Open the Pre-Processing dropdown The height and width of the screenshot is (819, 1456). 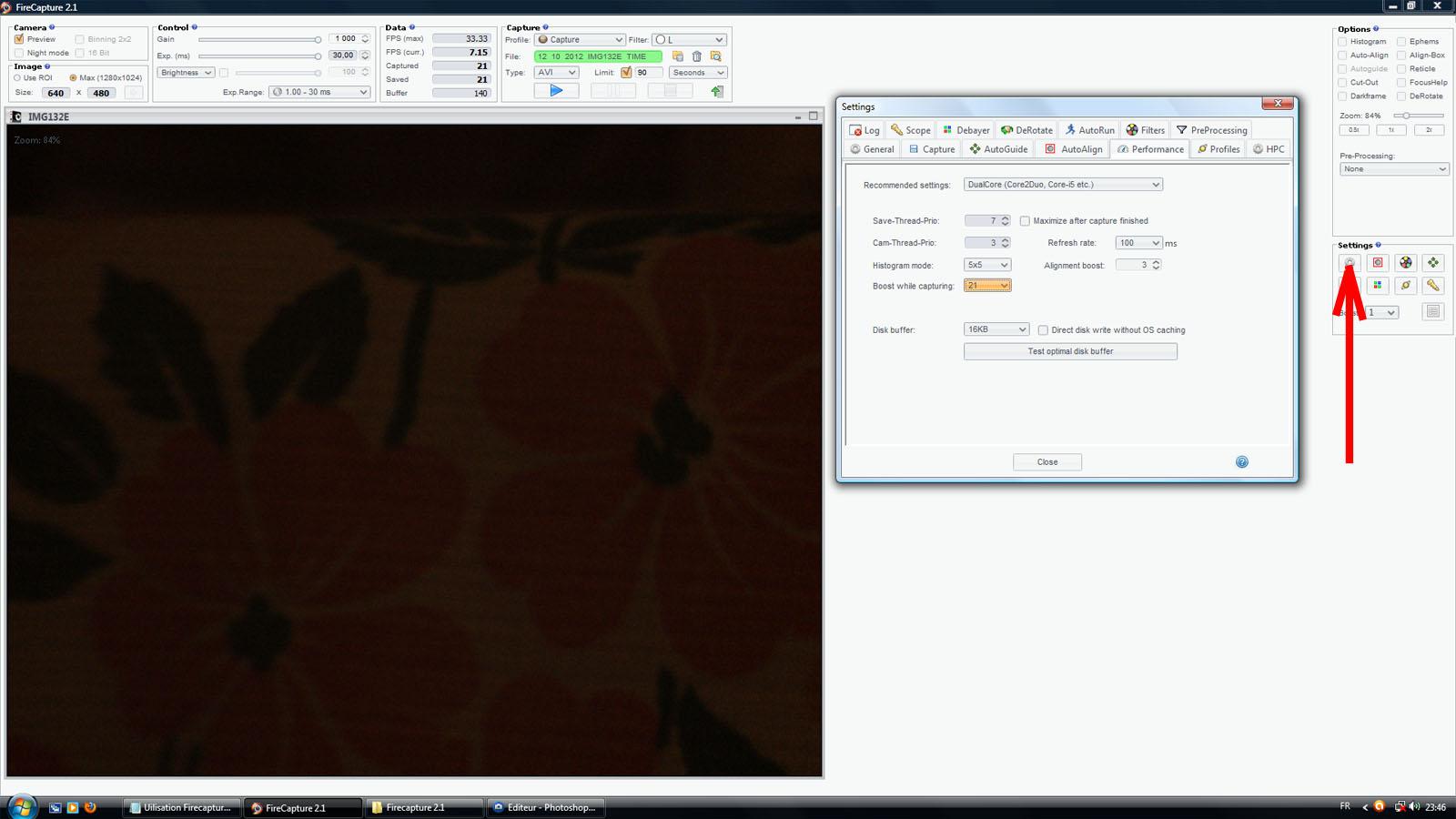coord(1394,169)
